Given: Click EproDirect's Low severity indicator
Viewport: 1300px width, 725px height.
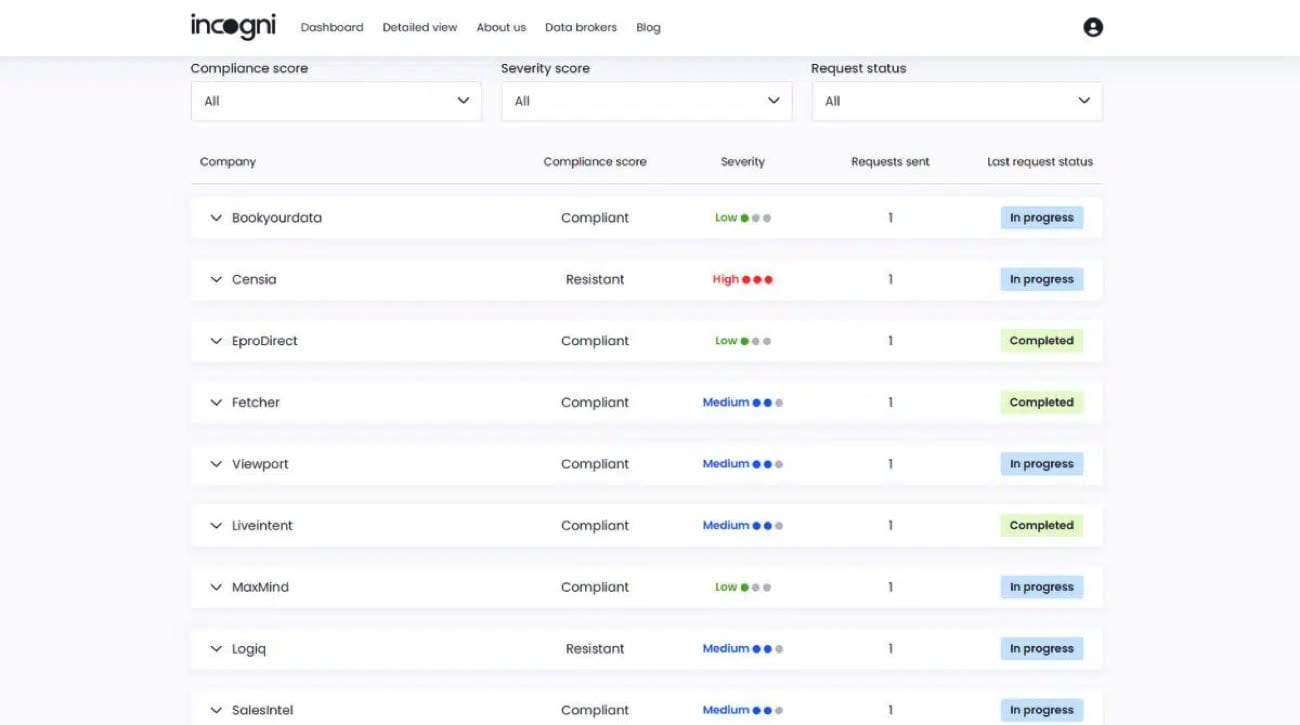Looking at the screenshot, I should pos(742,341).
